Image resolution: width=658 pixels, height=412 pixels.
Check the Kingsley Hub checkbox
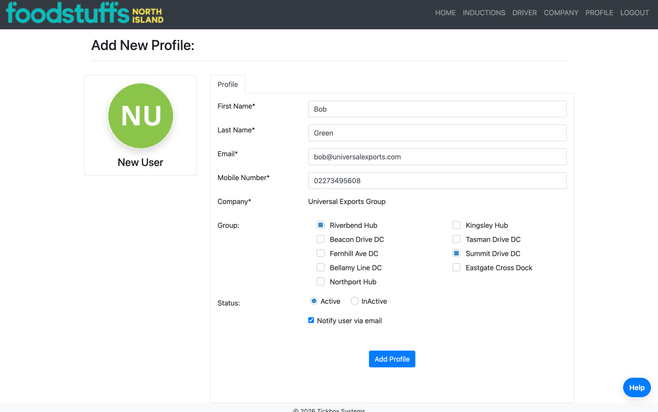tap(456, 225)
